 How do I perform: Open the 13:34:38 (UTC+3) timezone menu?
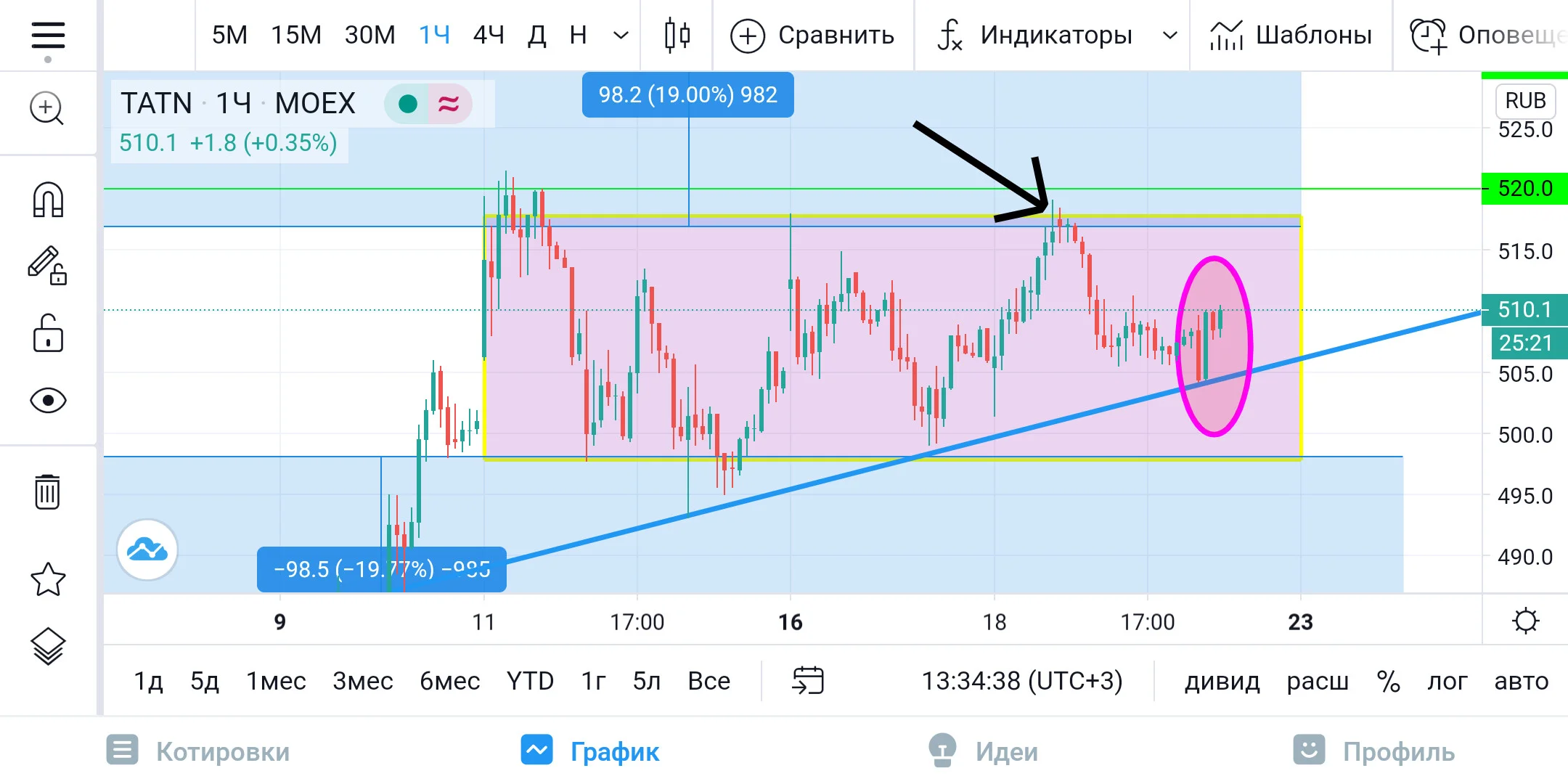pyautogui.click(x=1022, y=681)
